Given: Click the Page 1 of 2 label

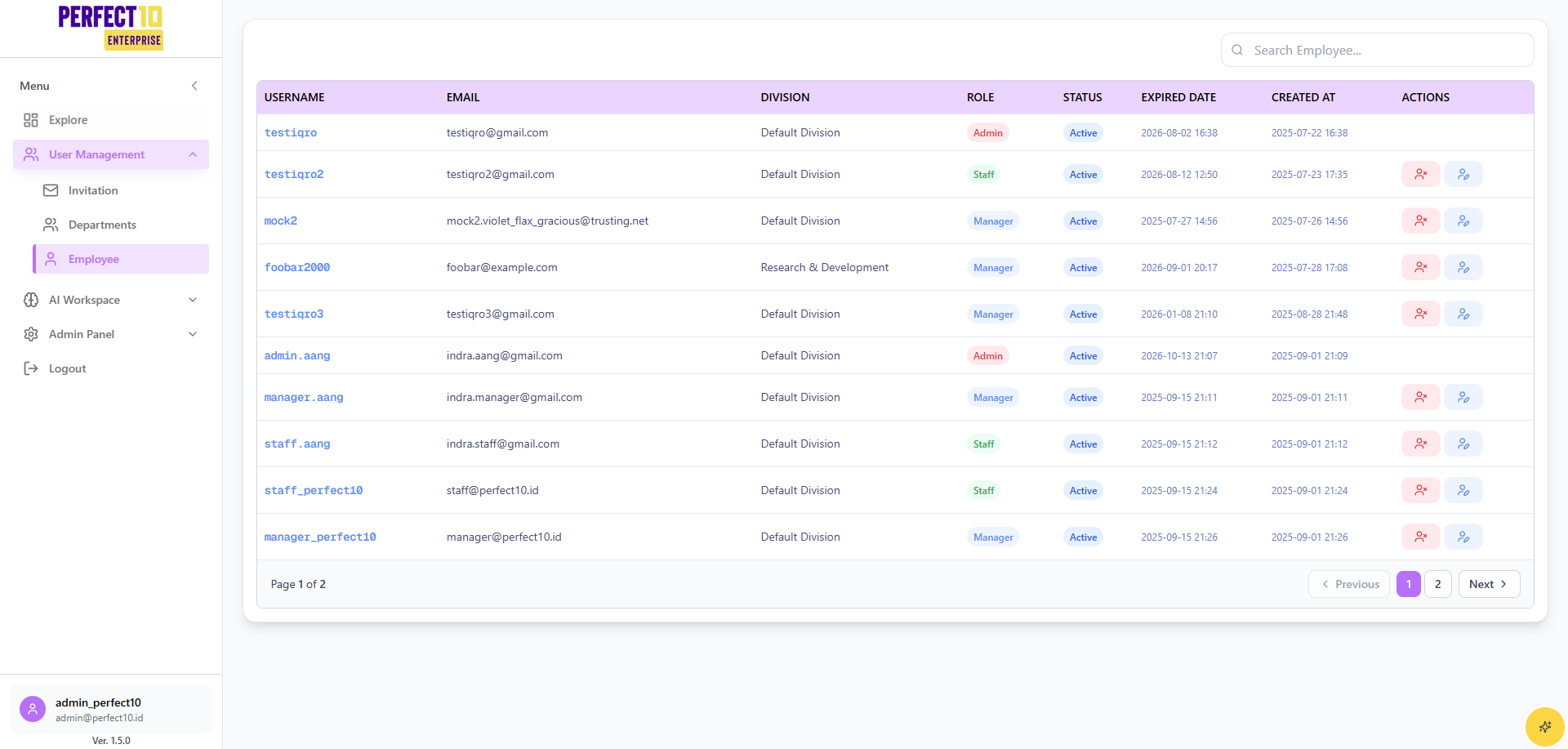Looking at the screenshot, I should tap(298, 584).
